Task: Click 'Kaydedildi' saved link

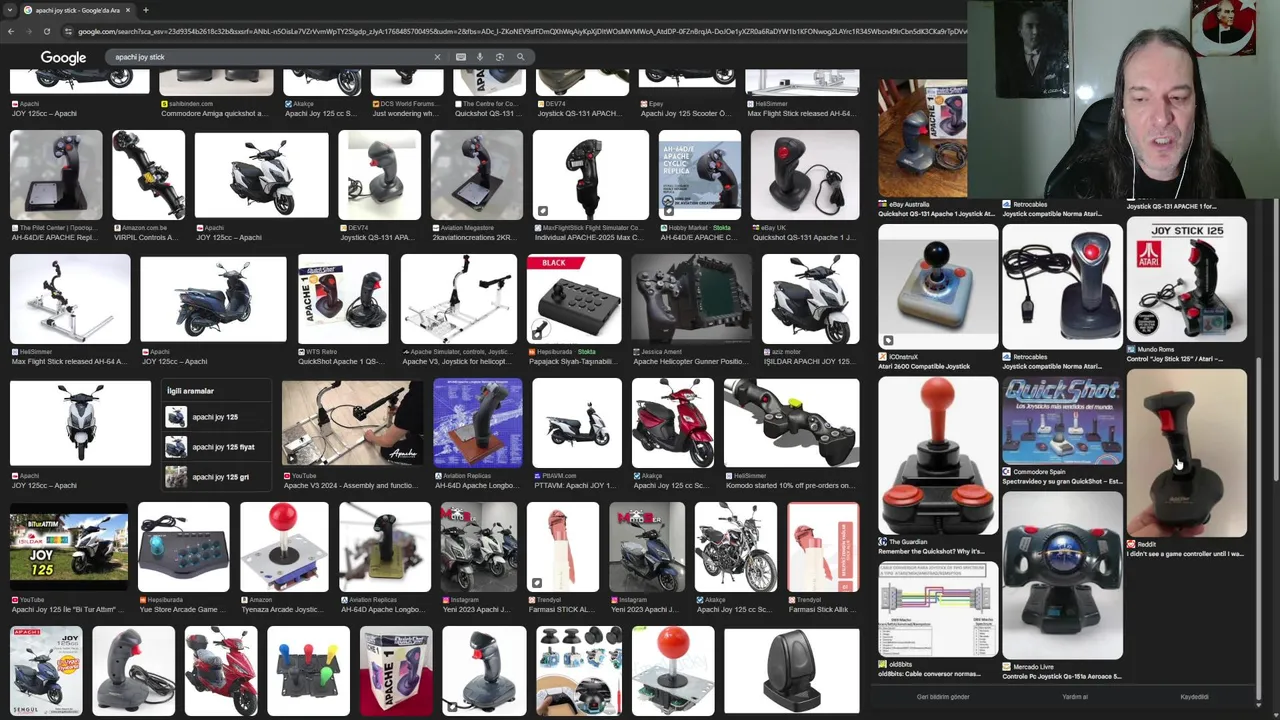Action: click(x=1195, y=697)
